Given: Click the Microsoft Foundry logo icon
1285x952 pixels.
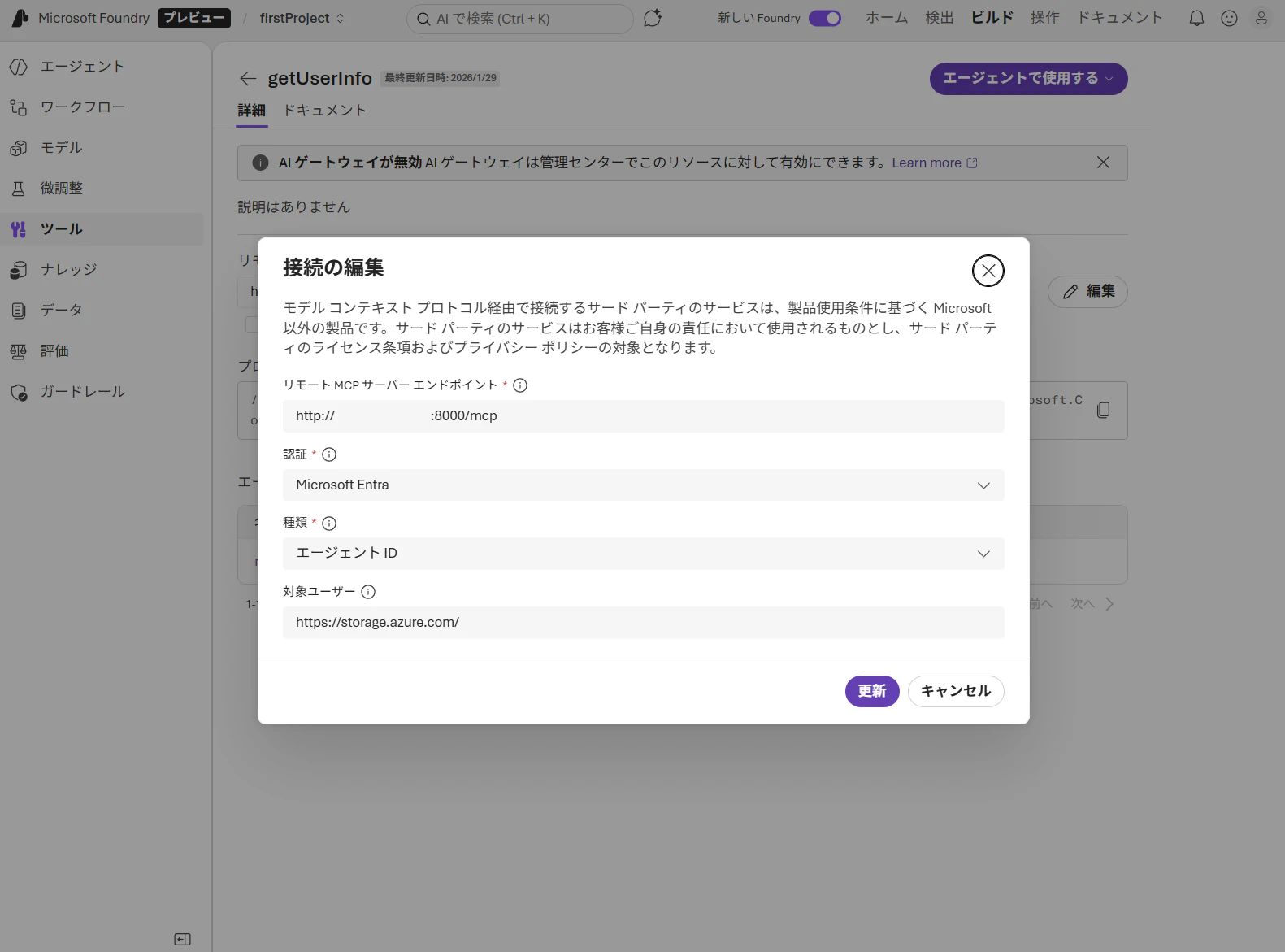Looking at the screenshot, I should coord(20,18).
